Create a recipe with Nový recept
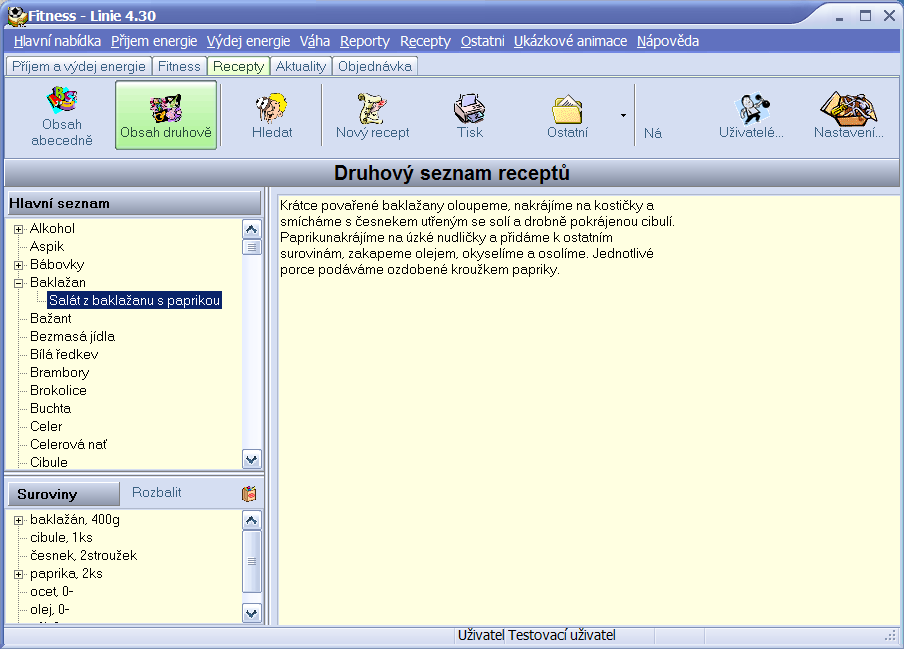This screenshot has width=904, height=649. 372,115
